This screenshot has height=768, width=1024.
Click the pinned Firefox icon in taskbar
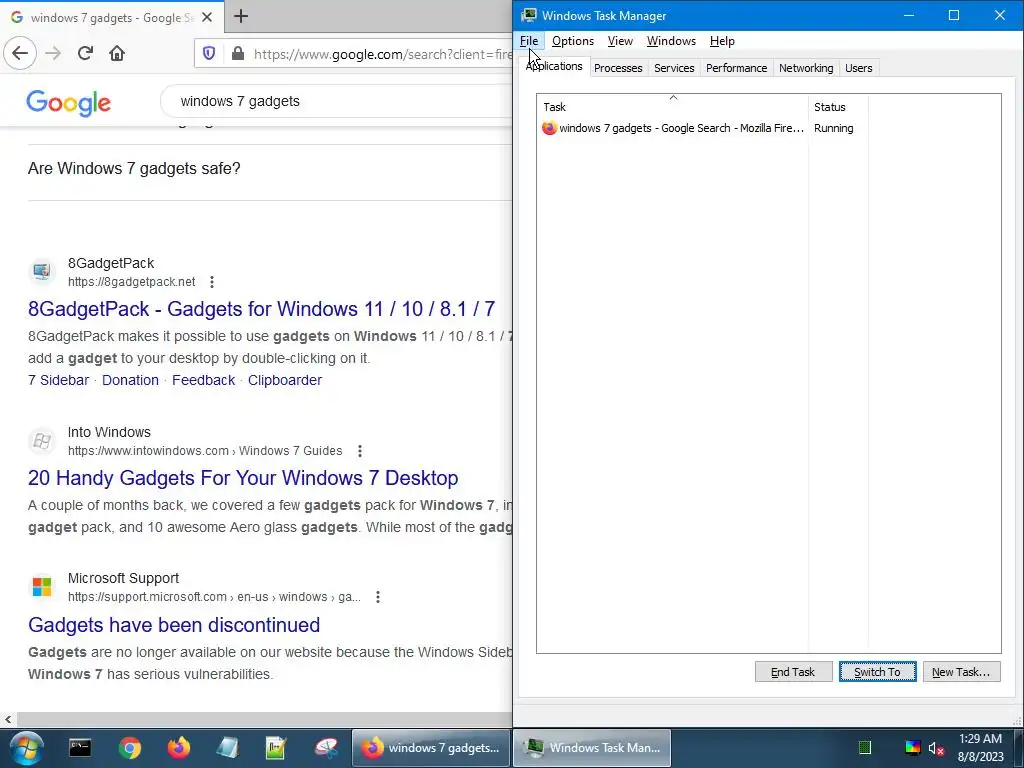click(x=178, y=748)
